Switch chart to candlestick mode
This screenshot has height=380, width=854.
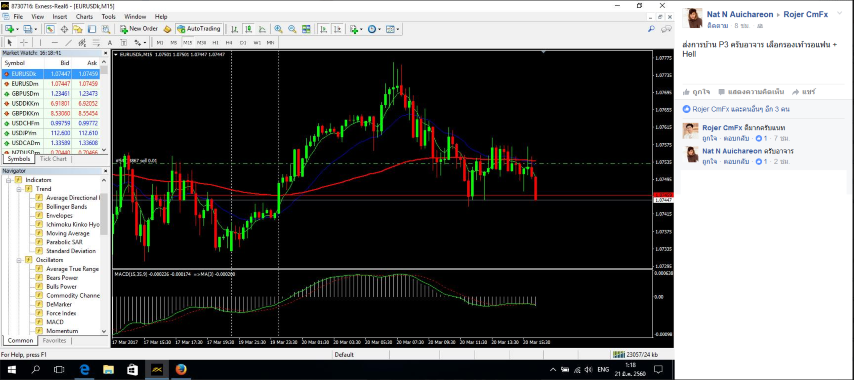(x=248, y=29)
